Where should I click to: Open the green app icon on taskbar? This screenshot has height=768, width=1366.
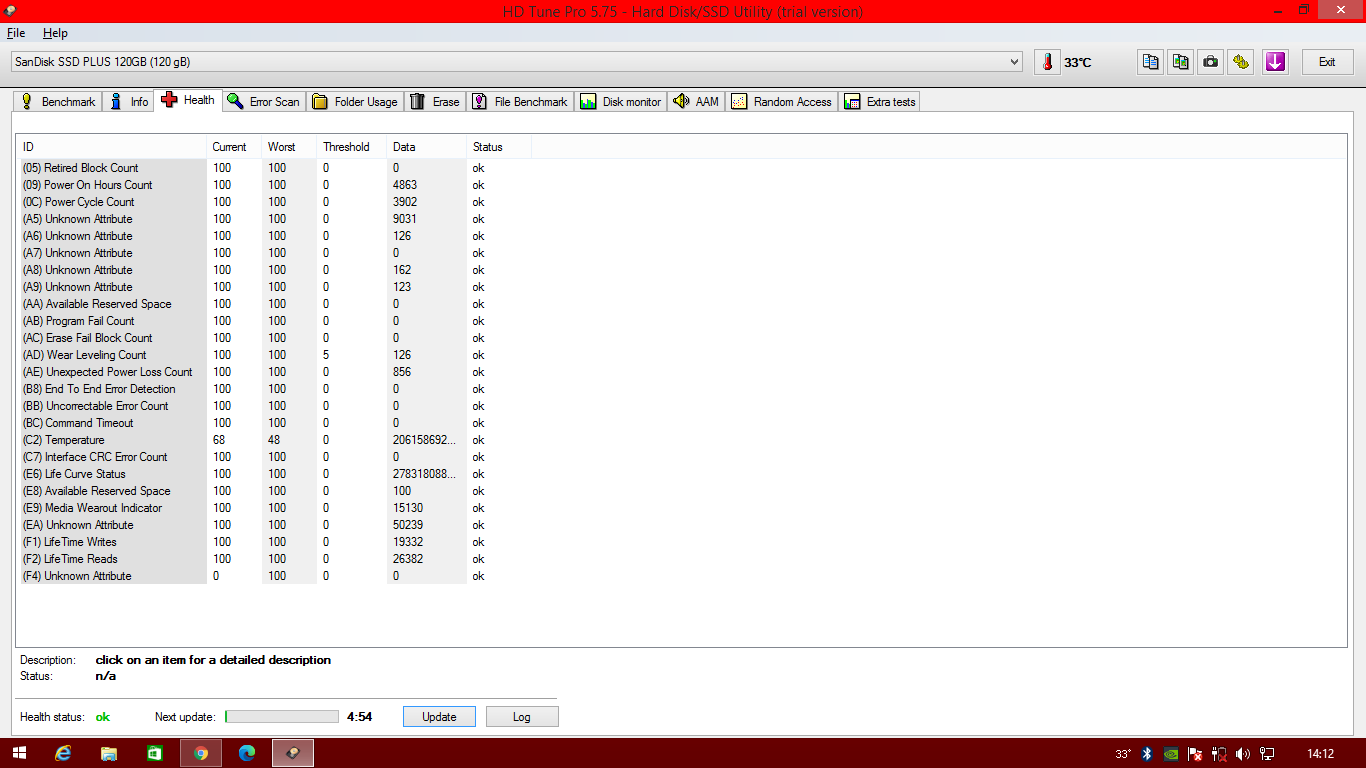click(x=155, y=753)
